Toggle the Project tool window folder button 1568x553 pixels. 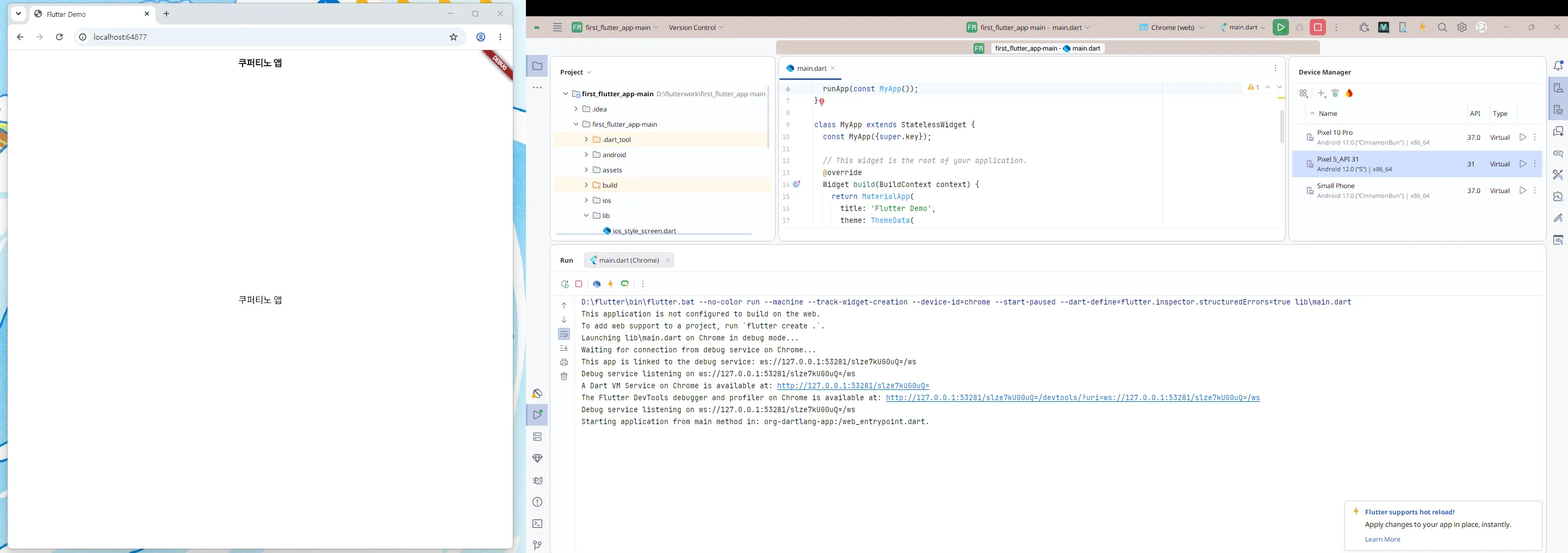[537, 66]
